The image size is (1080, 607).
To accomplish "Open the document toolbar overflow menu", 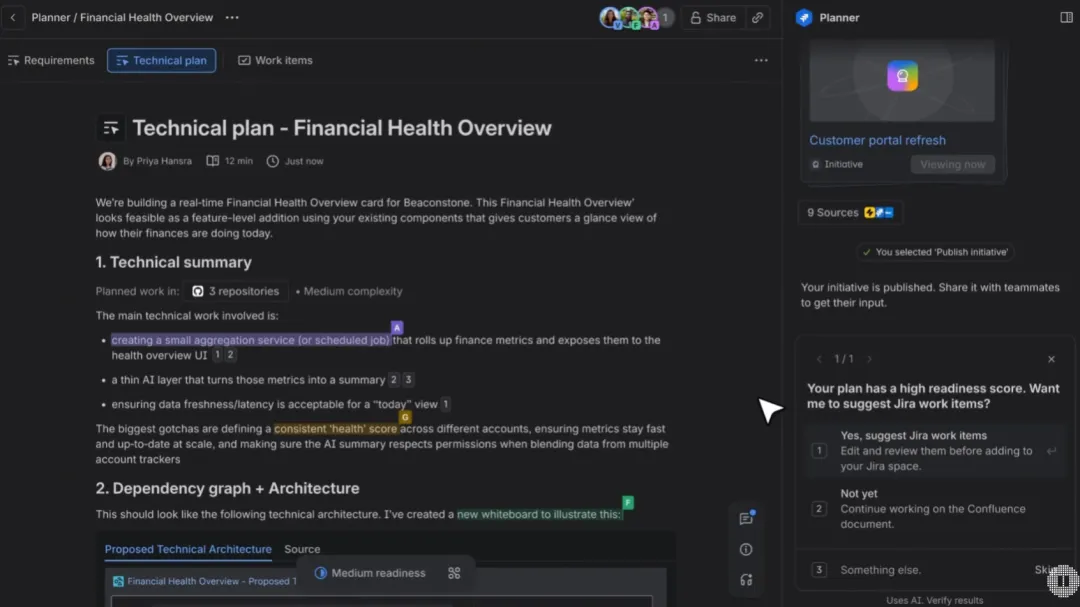I will click(760, 61).
